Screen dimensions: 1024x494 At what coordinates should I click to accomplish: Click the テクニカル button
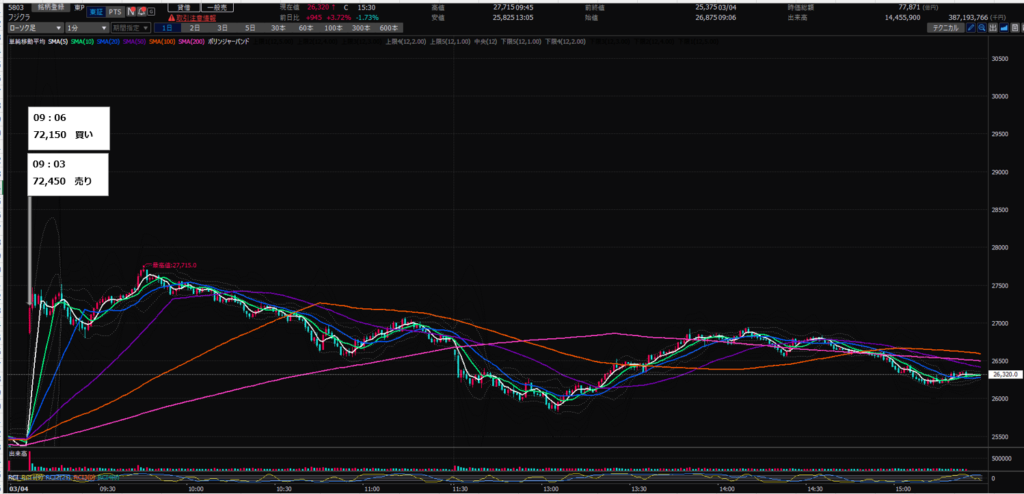[943, 28]
